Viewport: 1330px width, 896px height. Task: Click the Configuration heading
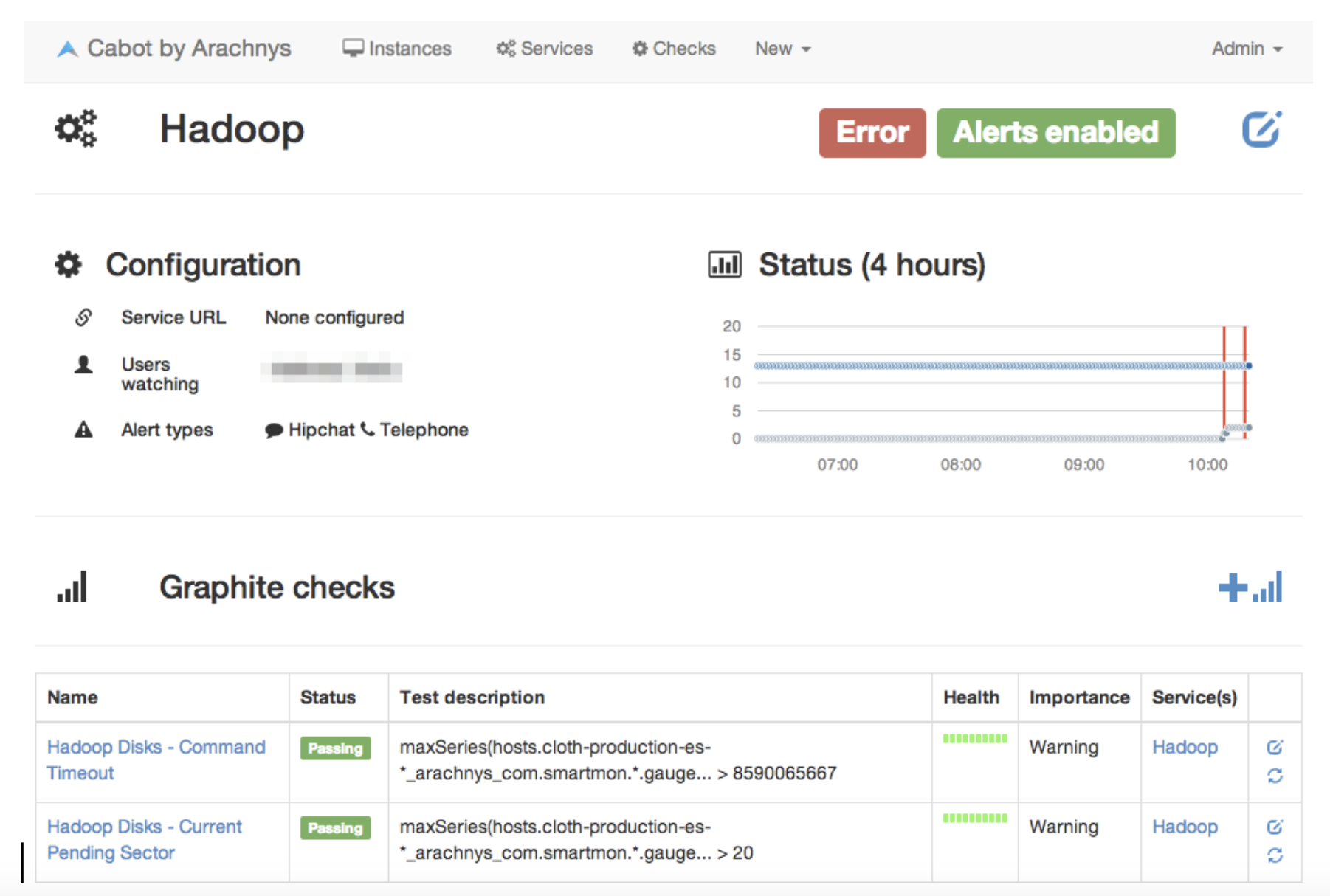pyautogui.click(x=203, y=265)
